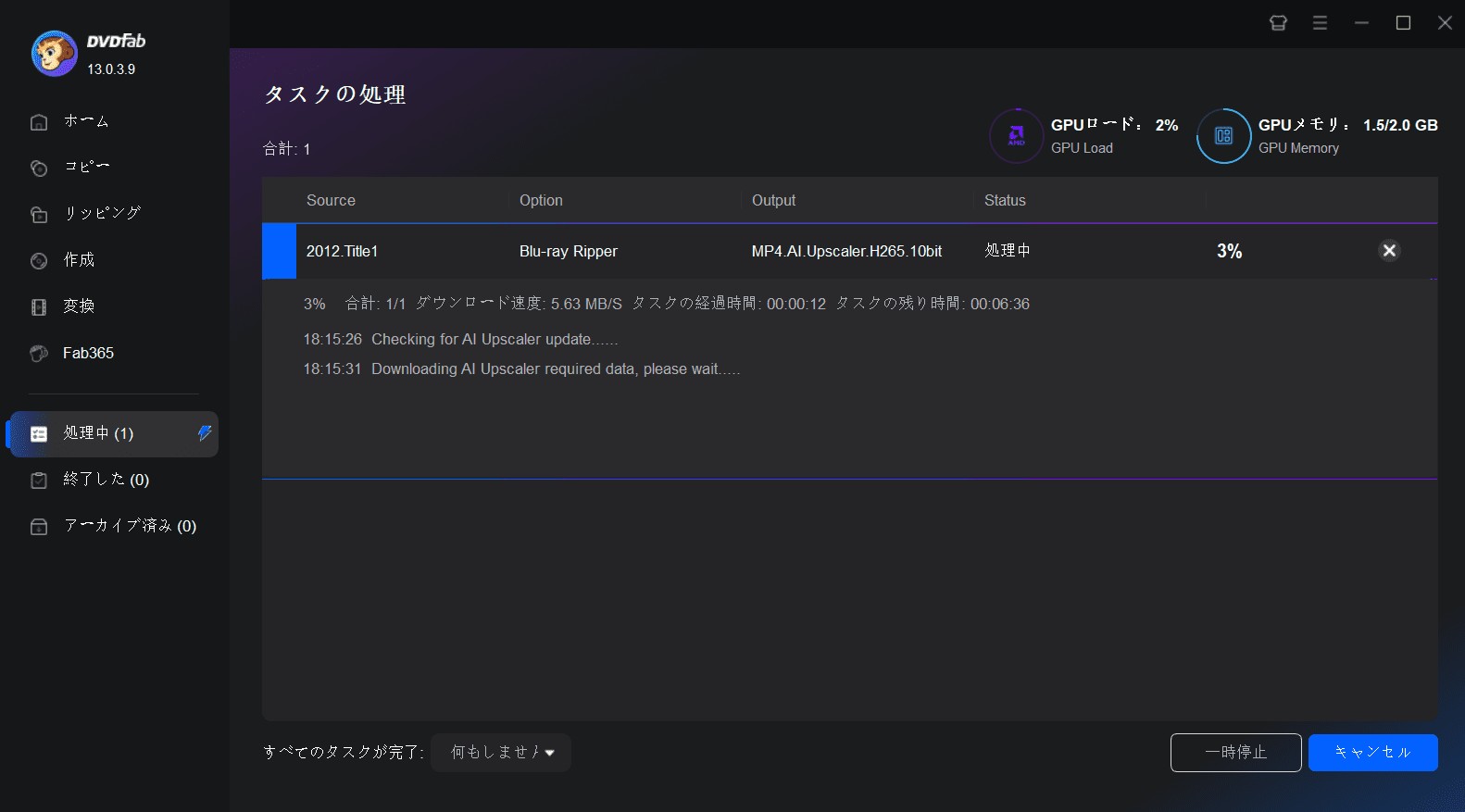Click the 作成 creator disc icon

pyautogui.click(x=39, y=260)
